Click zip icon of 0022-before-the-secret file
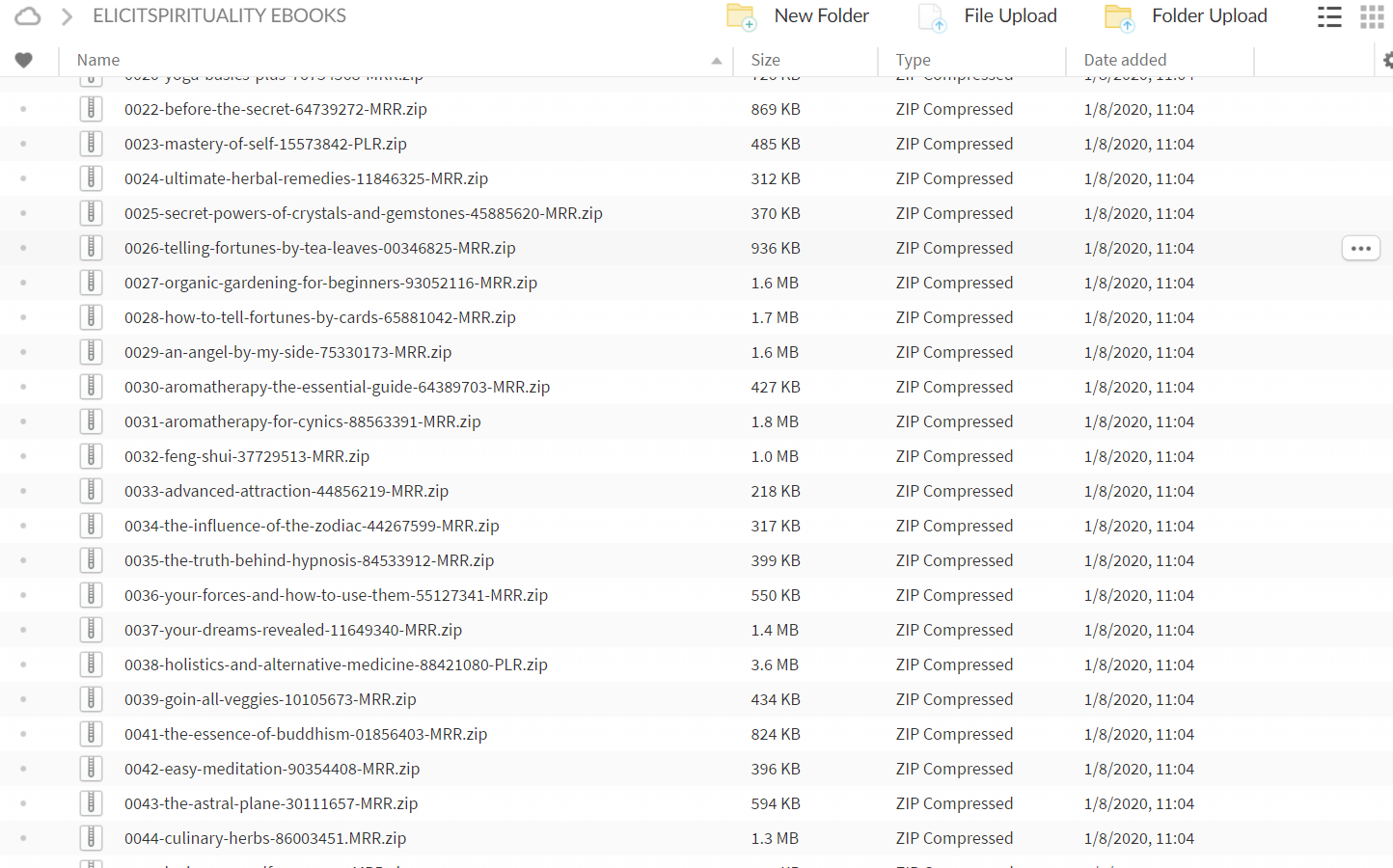Screen dimensions: 1393x868 (91, 109)
